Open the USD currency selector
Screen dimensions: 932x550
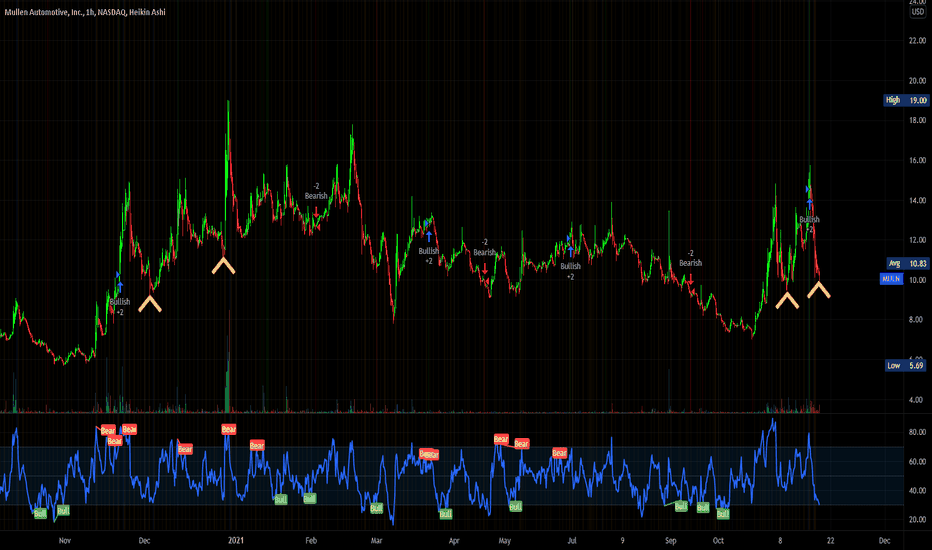pos(918,12)
